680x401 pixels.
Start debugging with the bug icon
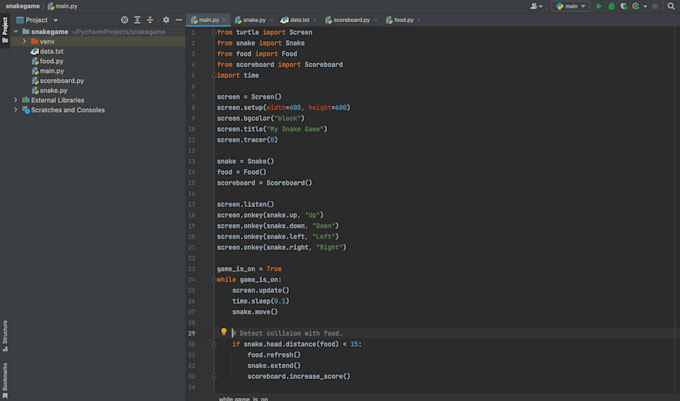click(611, 7)
